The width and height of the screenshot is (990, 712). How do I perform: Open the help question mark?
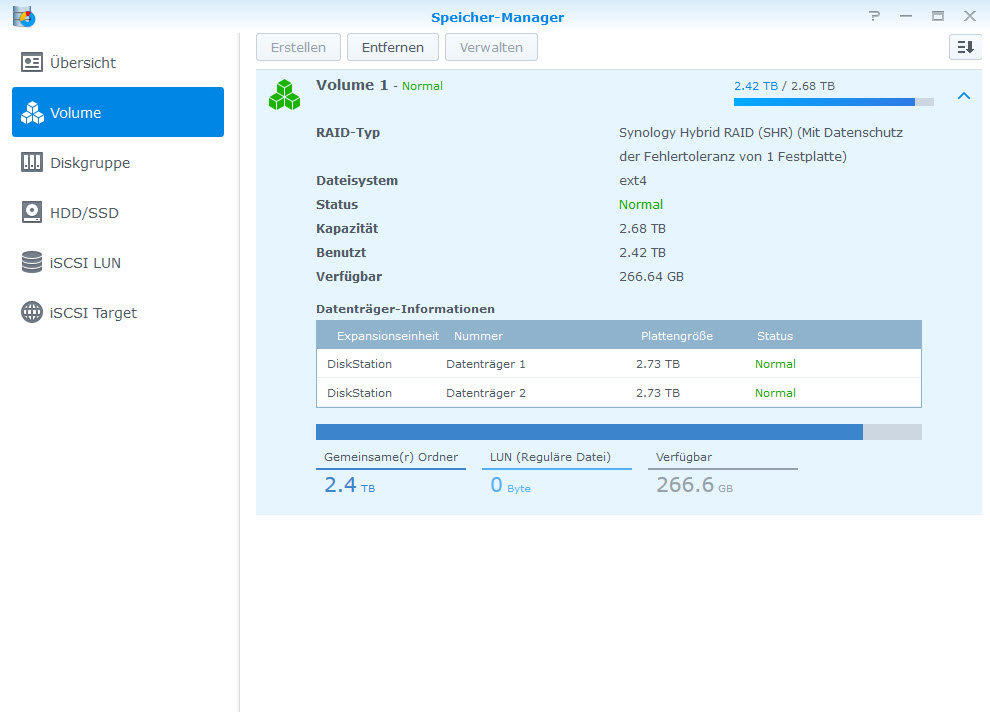tap(874, 16)
